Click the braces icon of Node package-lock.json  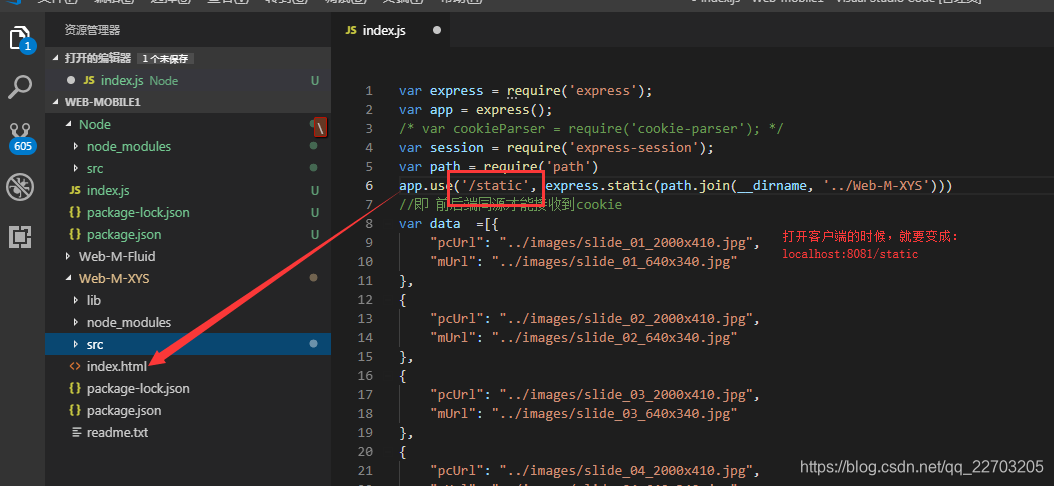coord(75,212)
